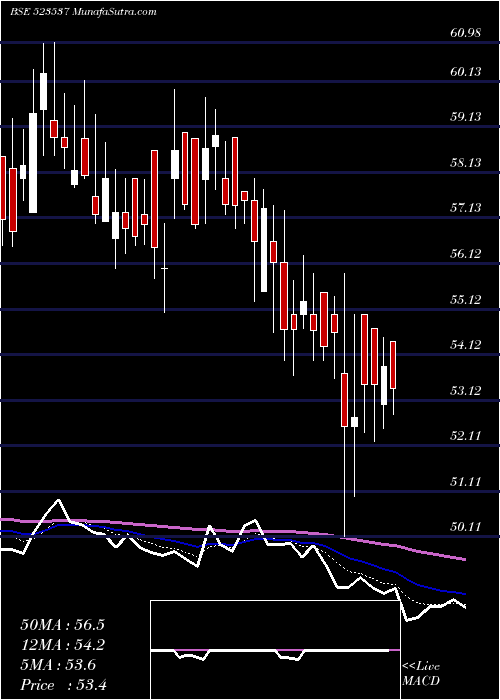This screenshot has height=700, width=500.
Task: Click the doji cross candle near 56.12
Action: point(164,268)
